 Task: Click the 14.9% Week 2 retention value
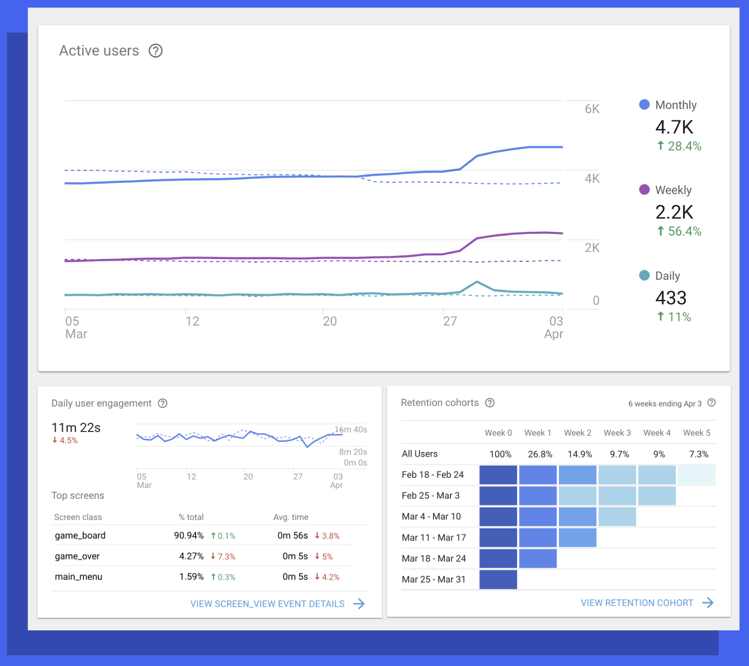[x=579, y=454]
